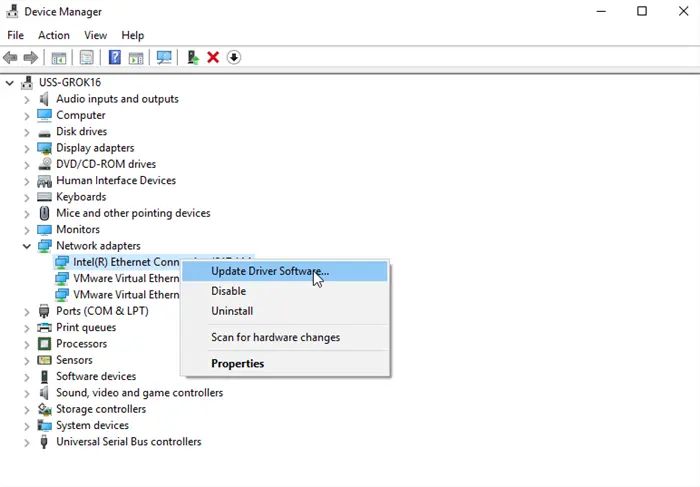
Task: Click the Audio inputs and outputs speaker icon
Action: tap(44, 99)
